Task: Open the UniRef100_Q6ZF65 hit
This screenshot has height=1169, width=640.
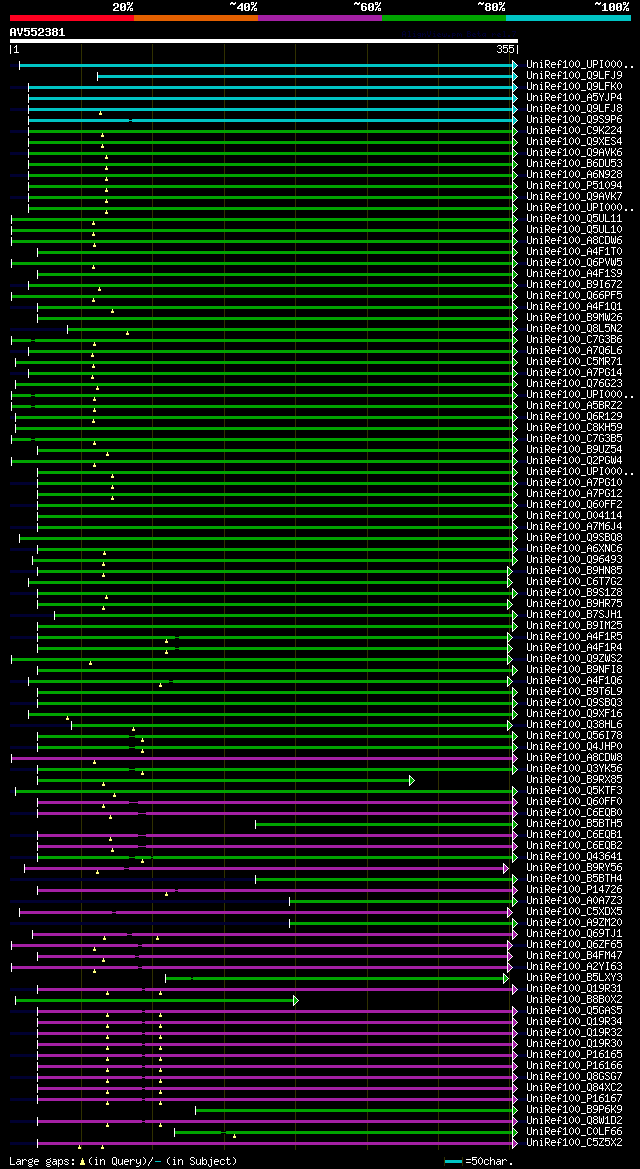Action: (x=574, y=945)
